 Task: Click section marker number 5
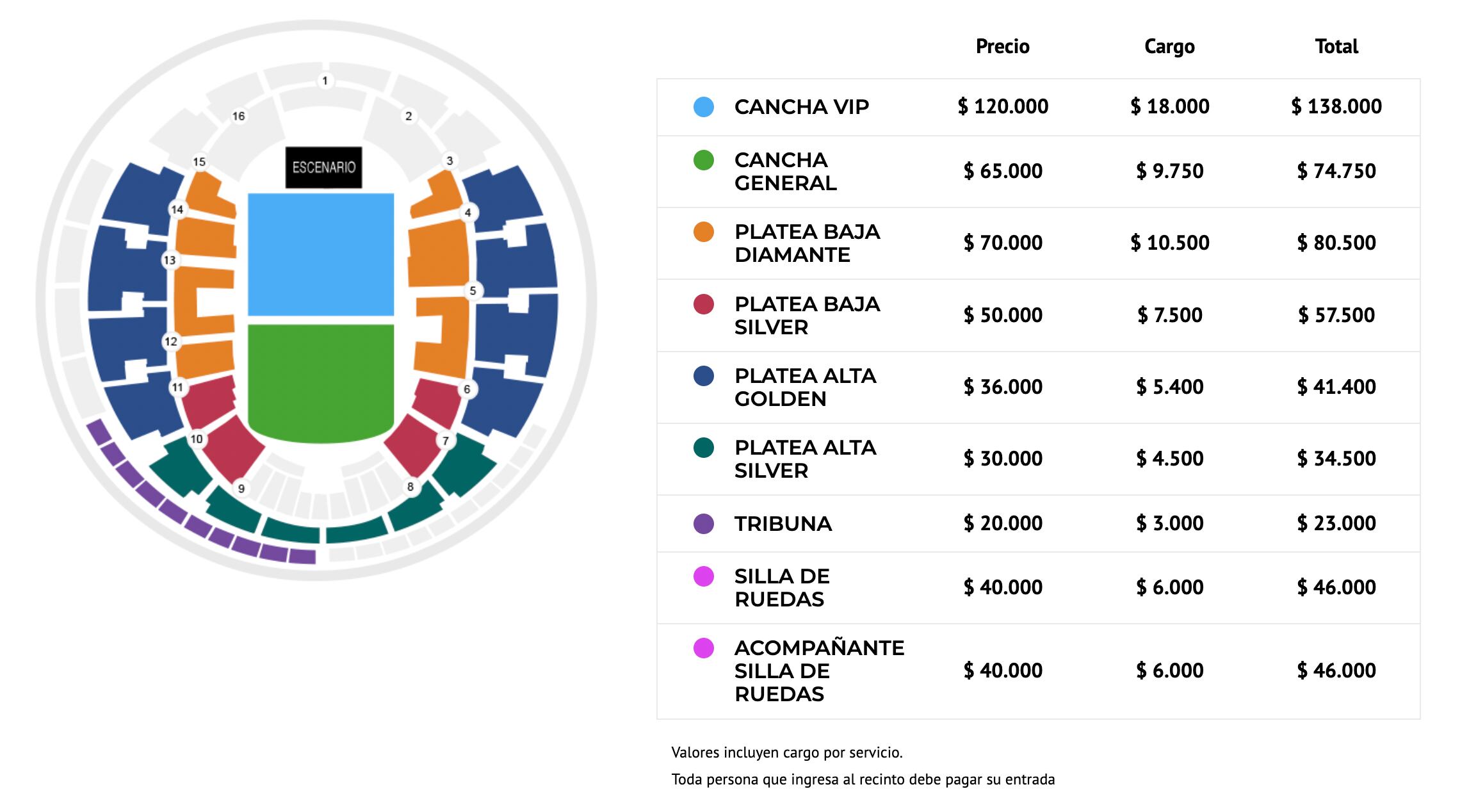coord(473,291)
